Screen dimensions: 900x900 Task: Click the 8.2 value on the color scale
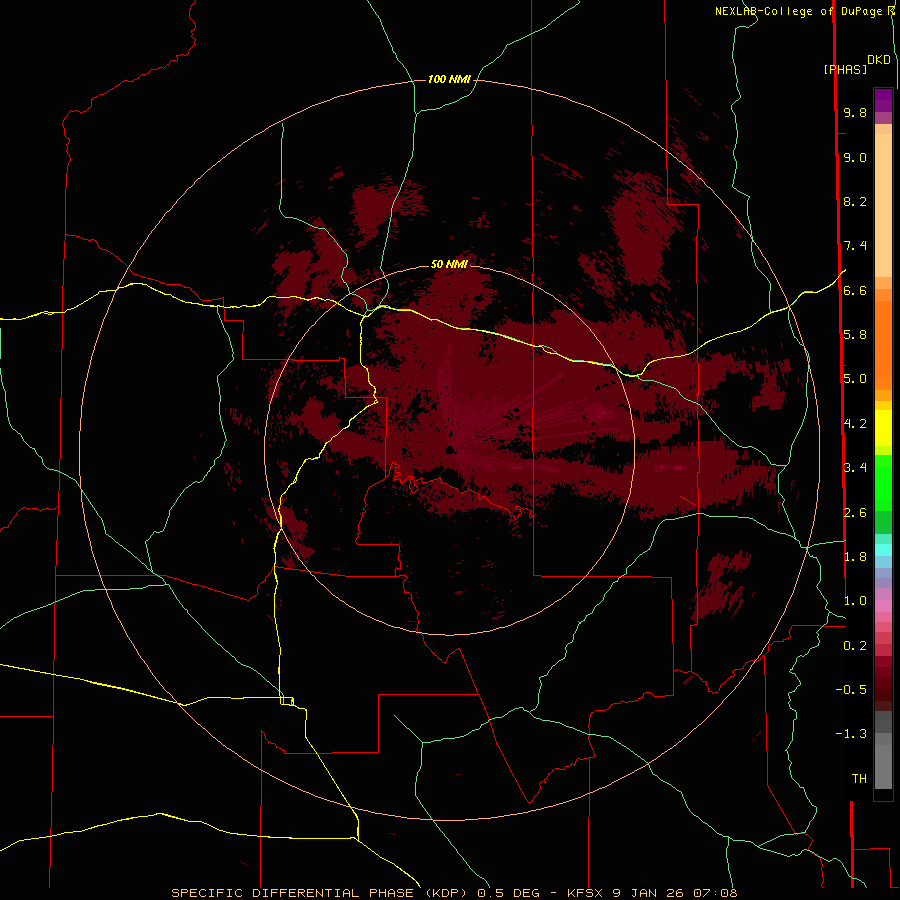[855, 201]
